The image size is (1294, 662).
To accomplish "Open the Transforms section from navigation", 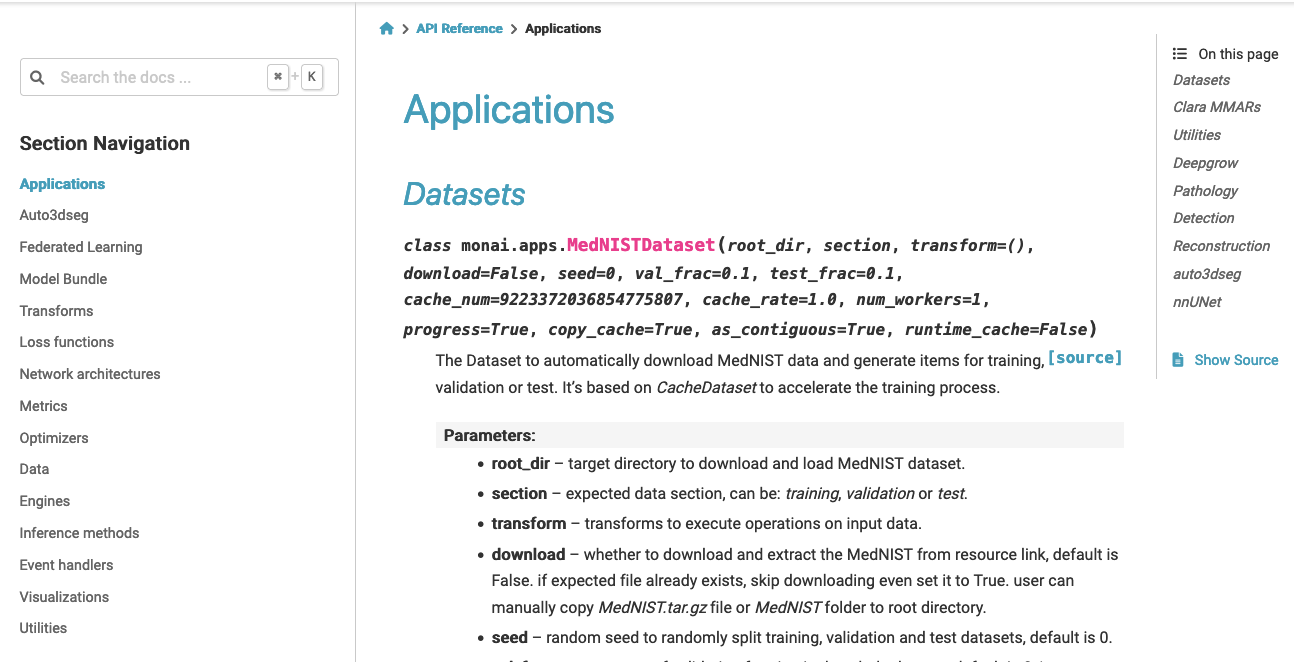I will click(56, 311).
